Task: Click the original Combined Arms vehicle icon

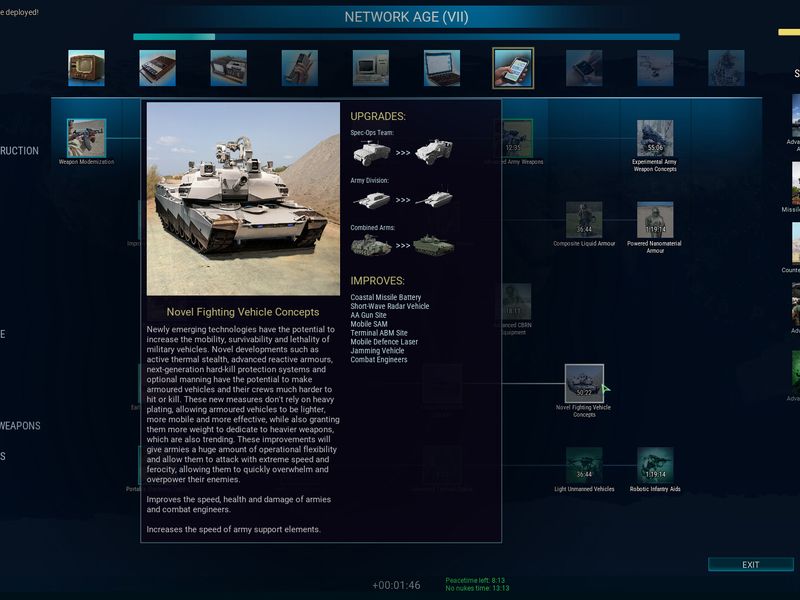Action: coord(371,245)
